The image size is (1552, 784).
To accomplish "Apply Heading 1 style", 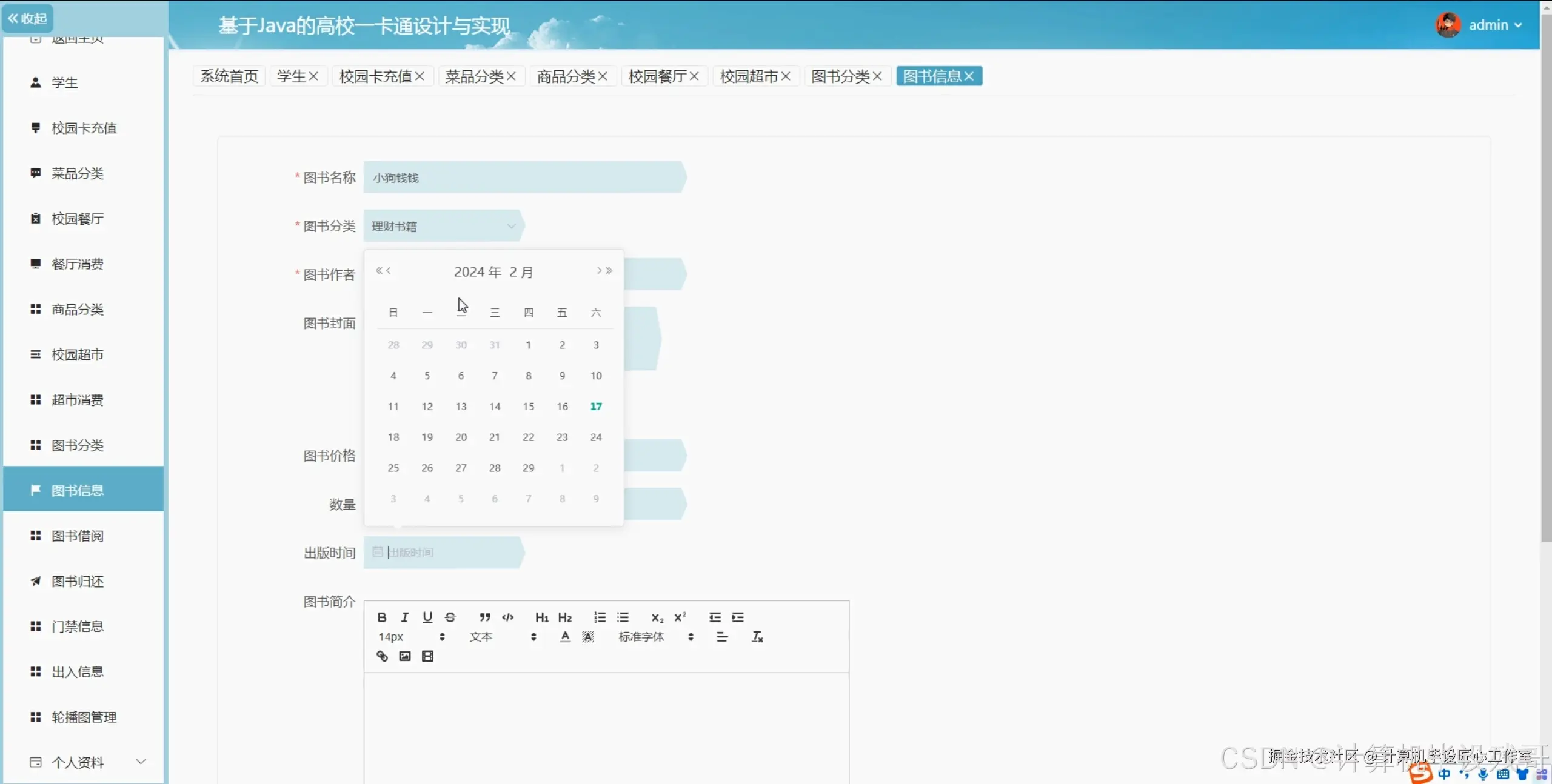I will pos(541,617).
